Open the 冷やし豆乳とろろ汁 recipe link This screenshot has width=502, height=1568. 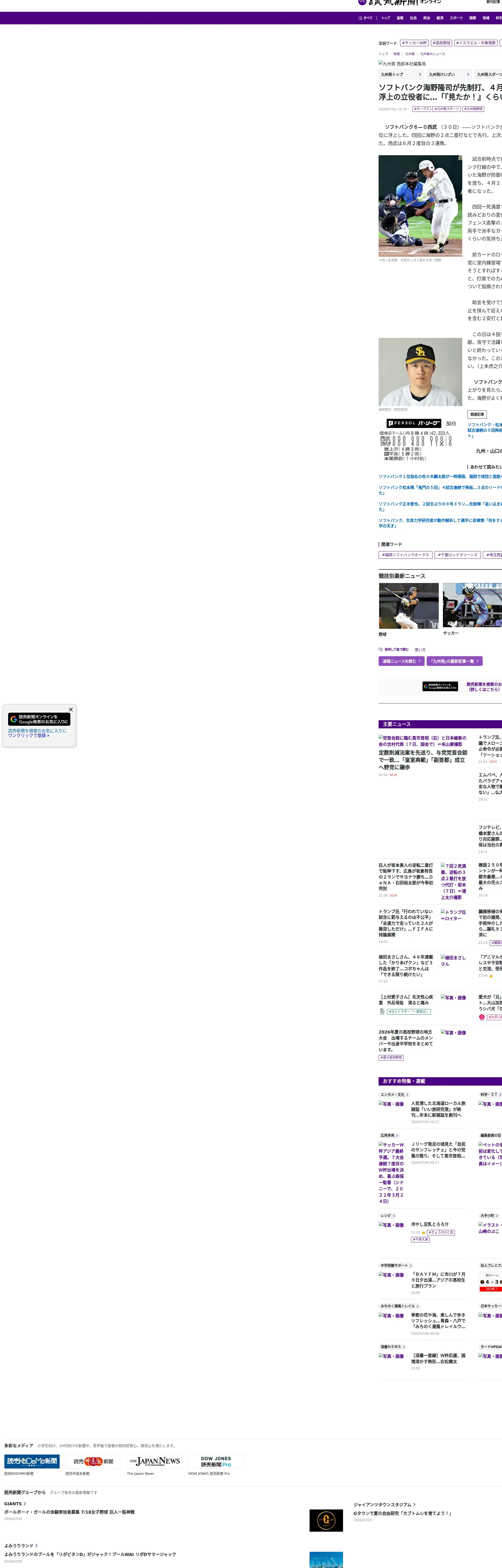[430, 1224]
